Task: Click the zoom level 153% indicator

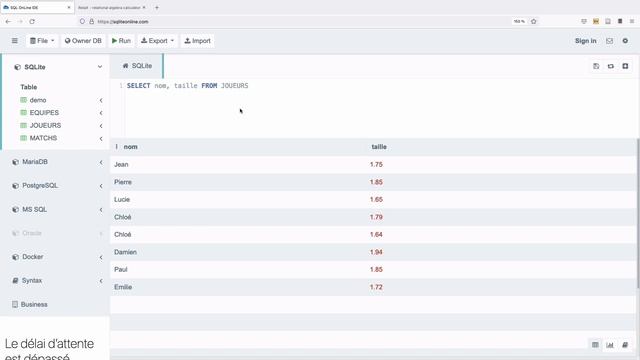Action: pos(519,21)
